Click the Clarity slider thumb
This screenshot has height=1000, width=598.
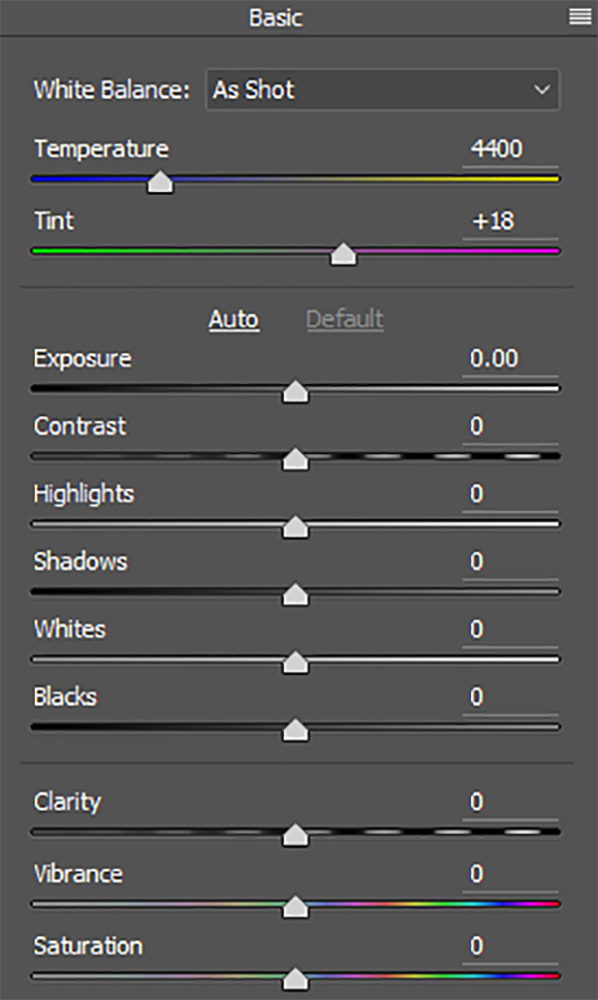coord(295,835)
